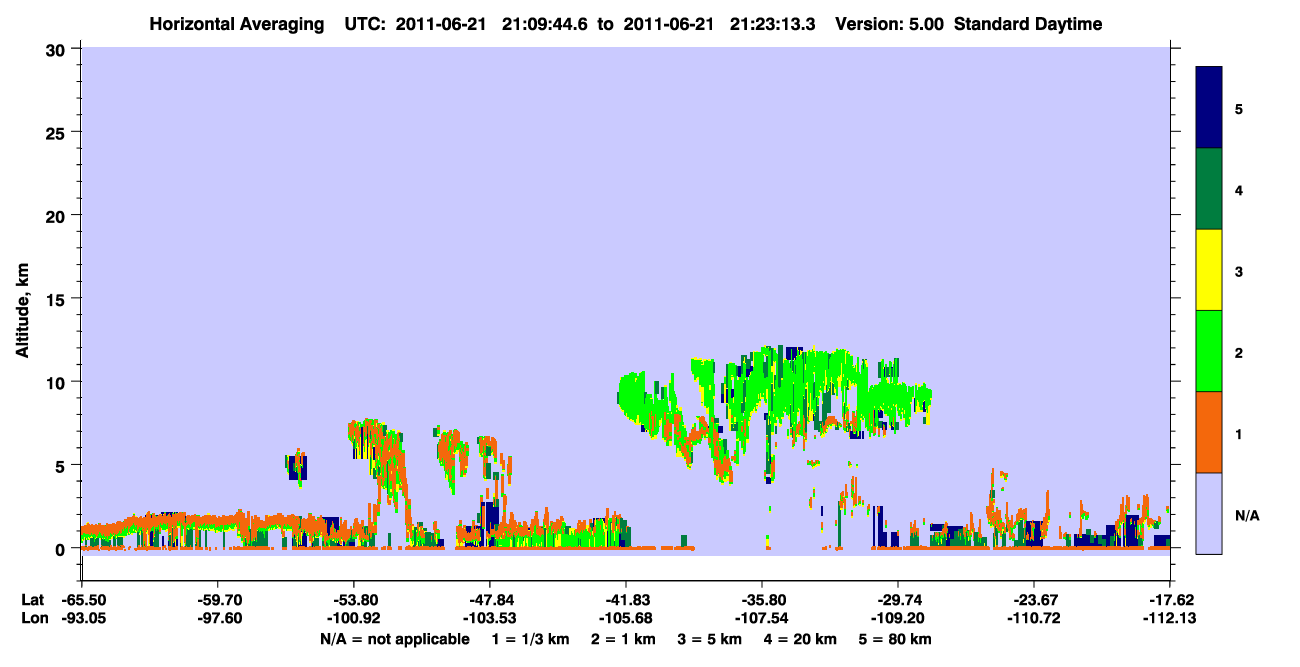Click the yellow colorbar segment labeled 3

(1209, 270)
